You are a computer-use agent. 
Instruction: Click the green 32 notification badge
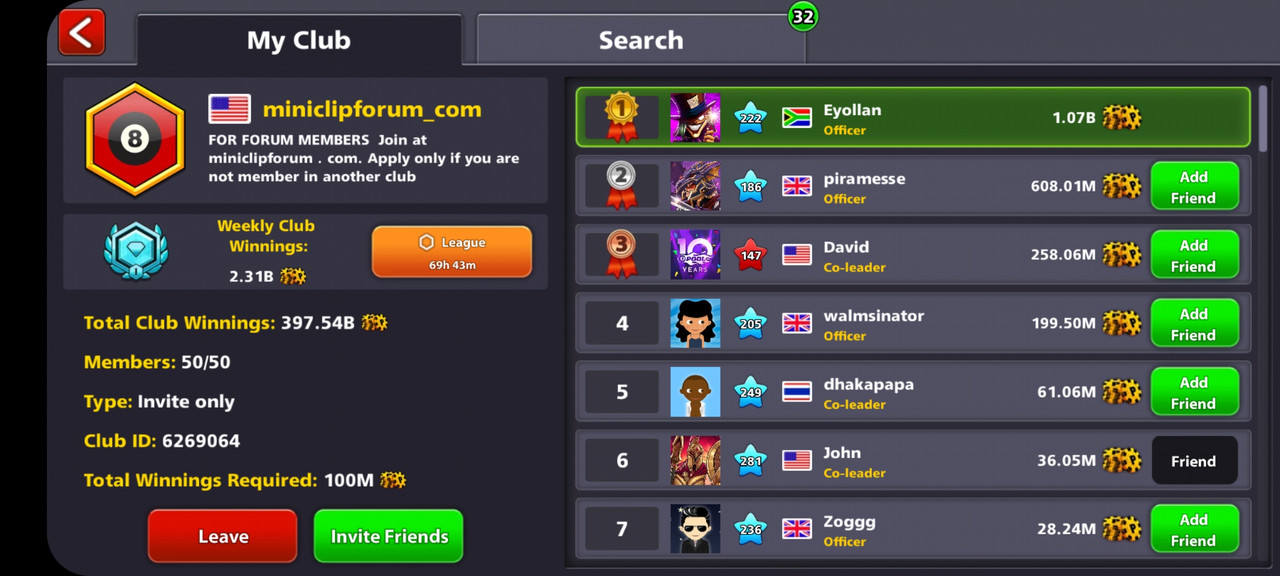[803, 16]
